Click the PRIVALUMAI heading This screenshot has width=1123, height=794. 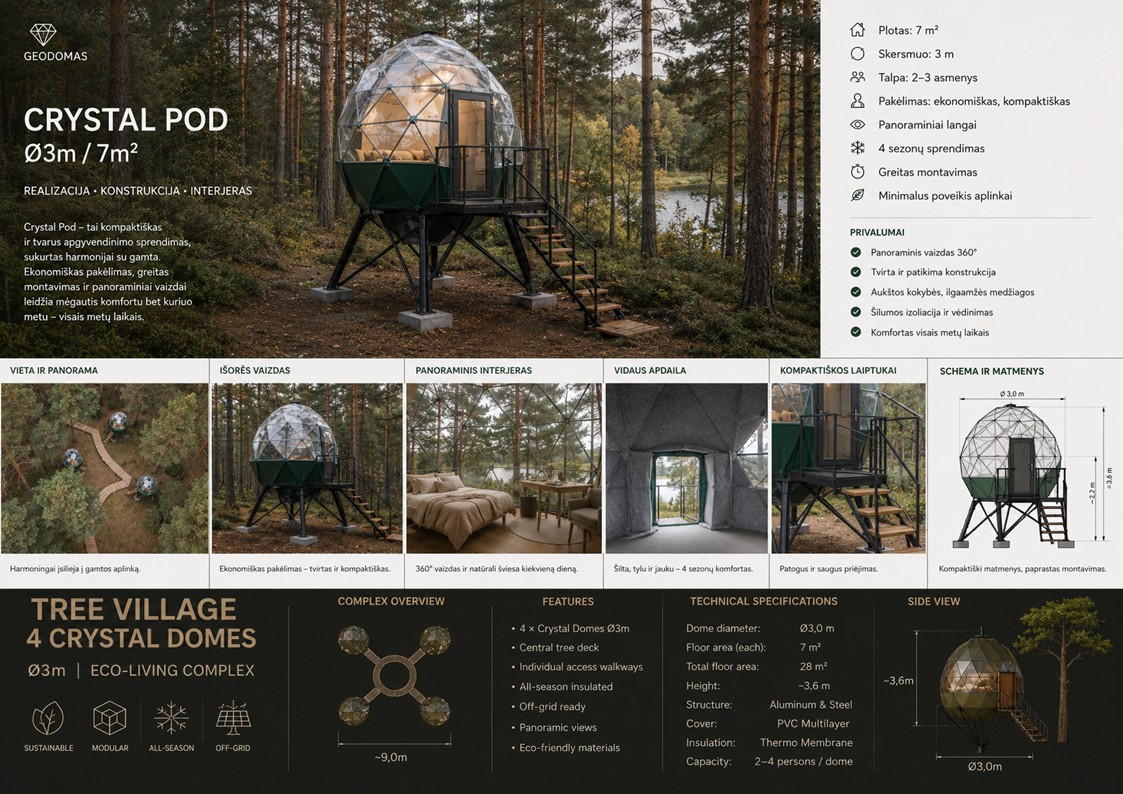pos(877,232)
